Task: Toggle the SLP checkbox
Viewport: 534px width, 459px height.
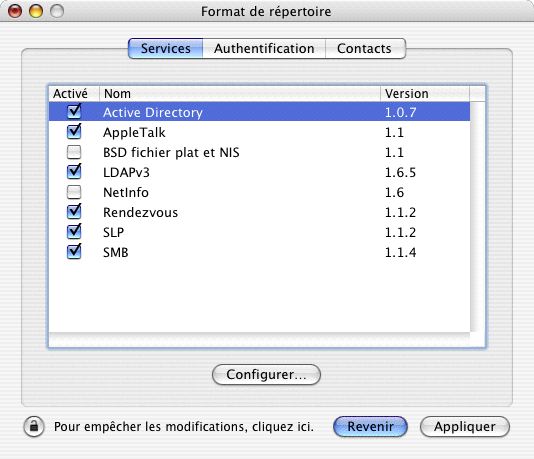Action: 74,232
